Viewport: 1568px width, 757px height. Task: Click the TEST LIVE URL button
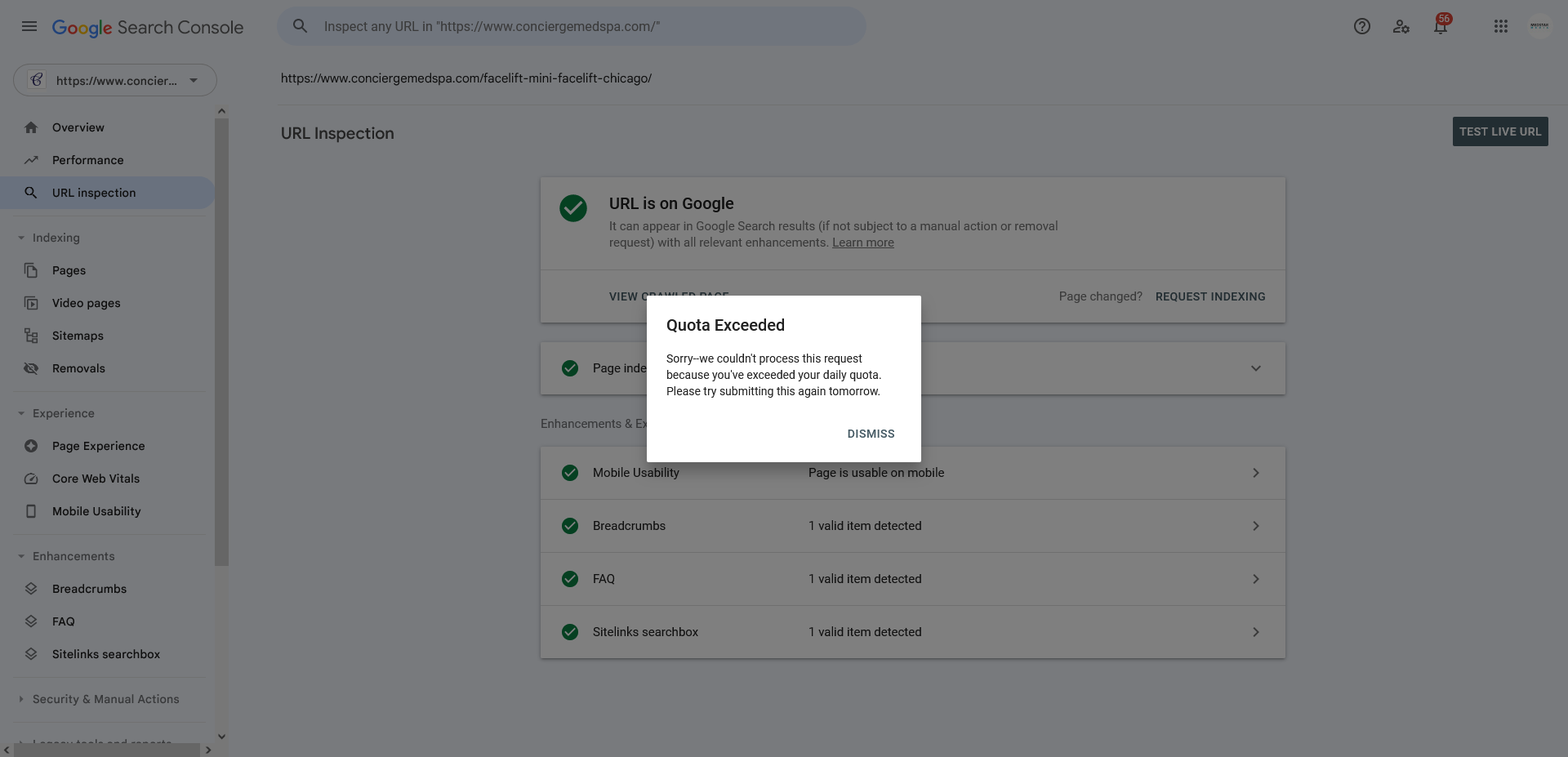pos(1500,131)
